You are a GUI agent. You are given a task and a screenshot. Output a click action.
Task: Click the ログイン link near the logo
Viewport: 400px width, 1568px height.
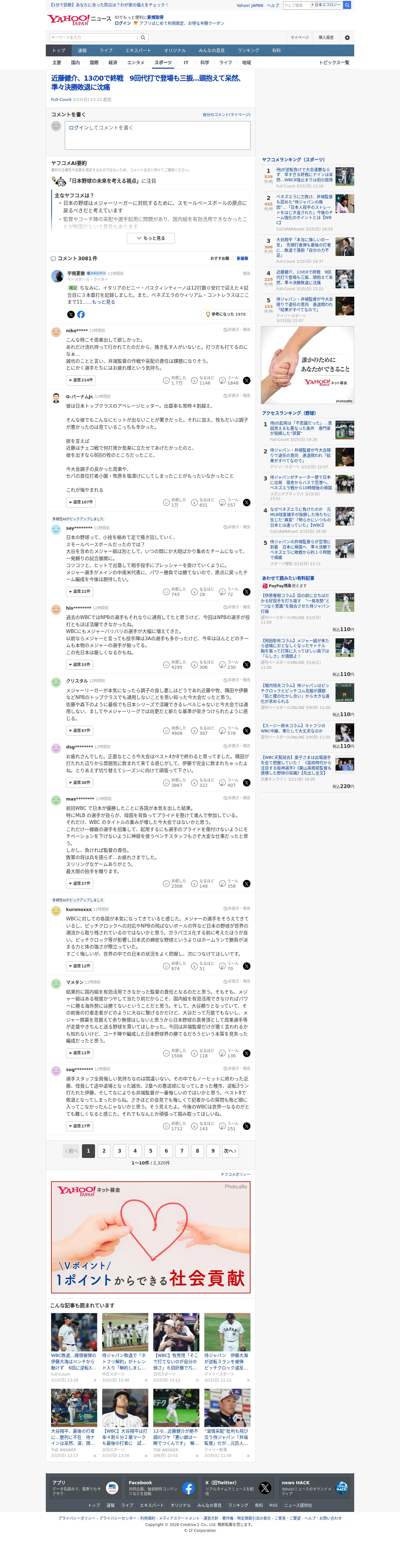pyautogui.click(x=122, y=23)
